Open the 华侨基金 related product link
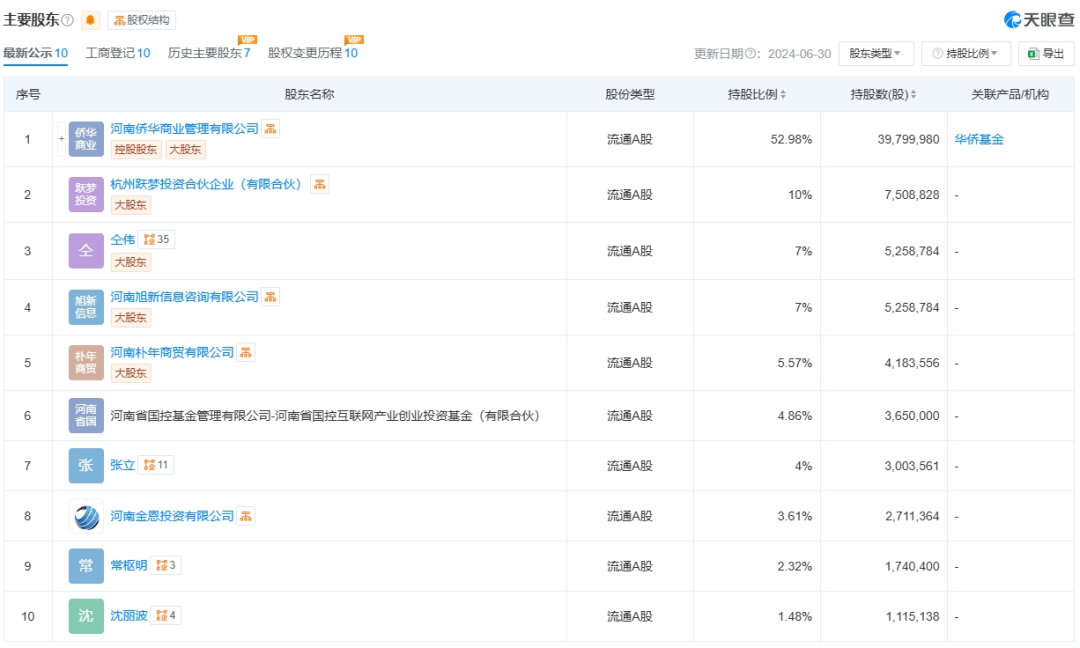 tap(979, 139)
